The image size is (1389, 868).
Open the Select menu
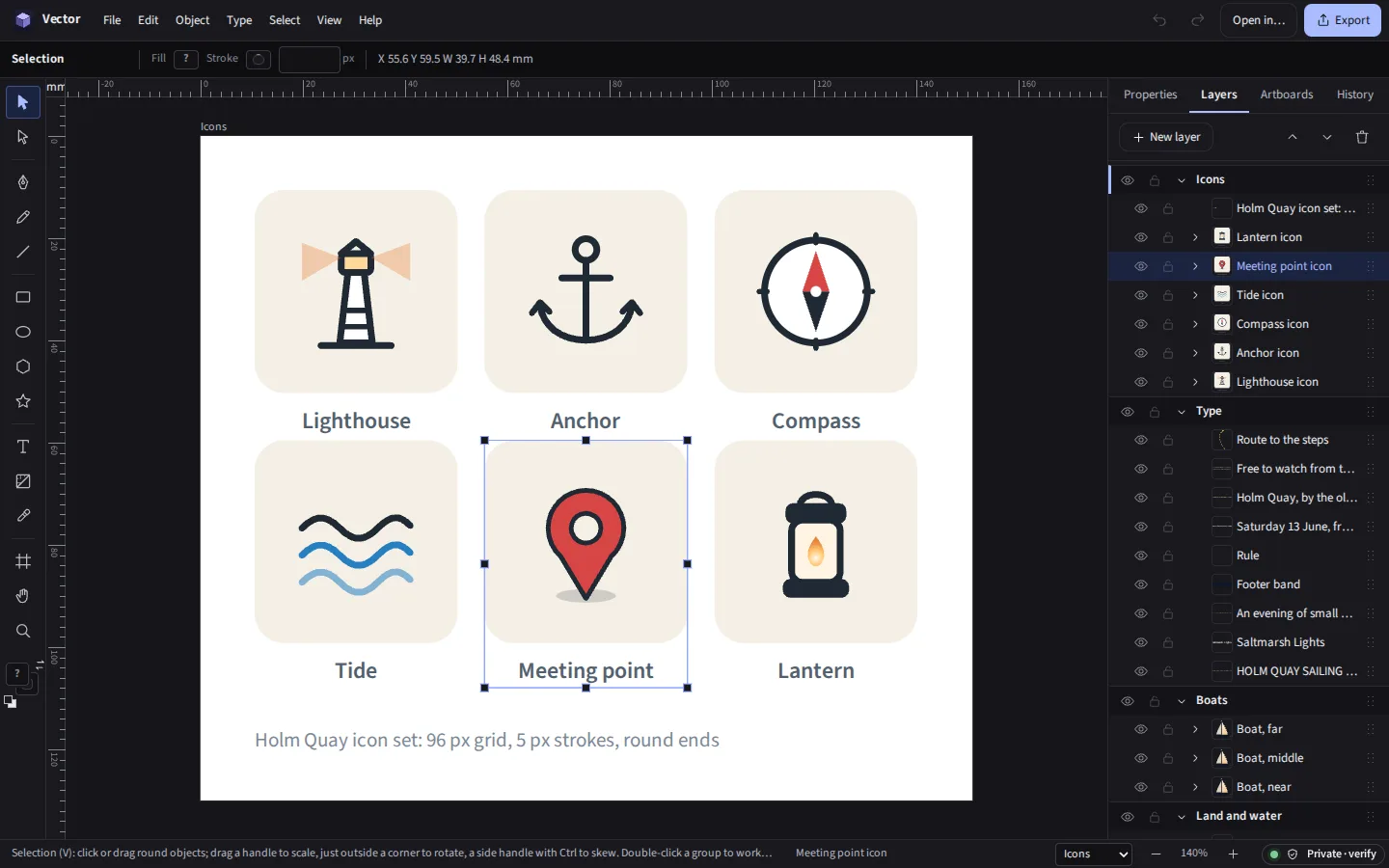click(x=285, y=20)
